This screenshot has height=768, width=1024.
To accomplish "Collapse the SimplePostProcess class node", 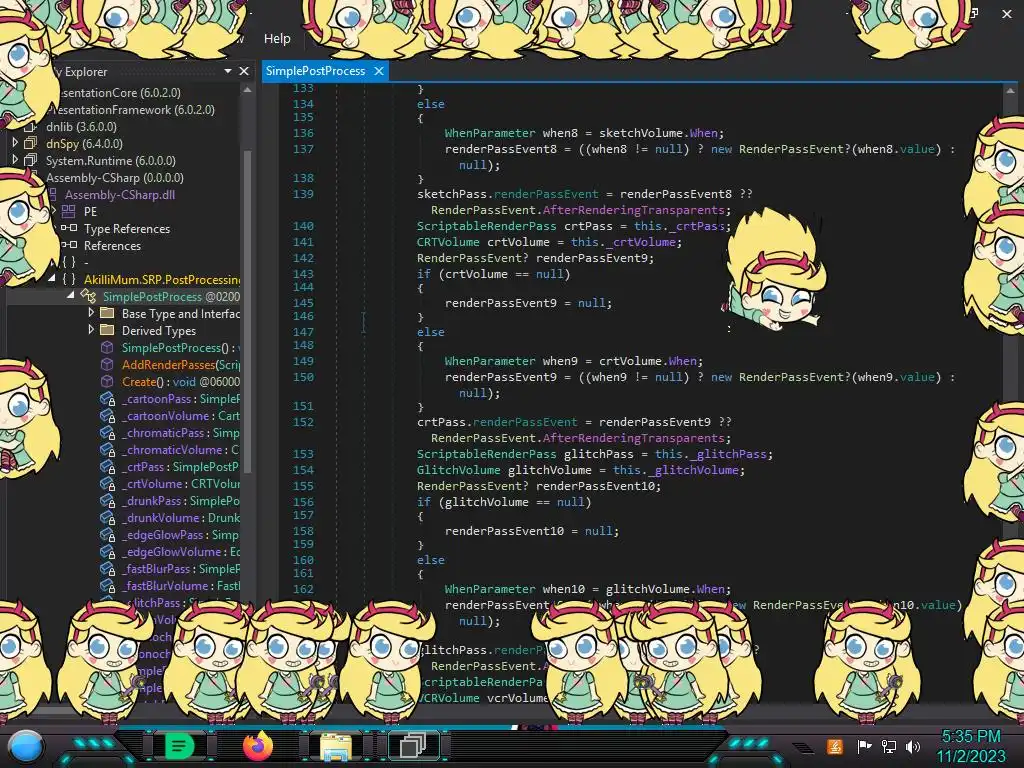I will pyautogui.click(x=71, y=295).
